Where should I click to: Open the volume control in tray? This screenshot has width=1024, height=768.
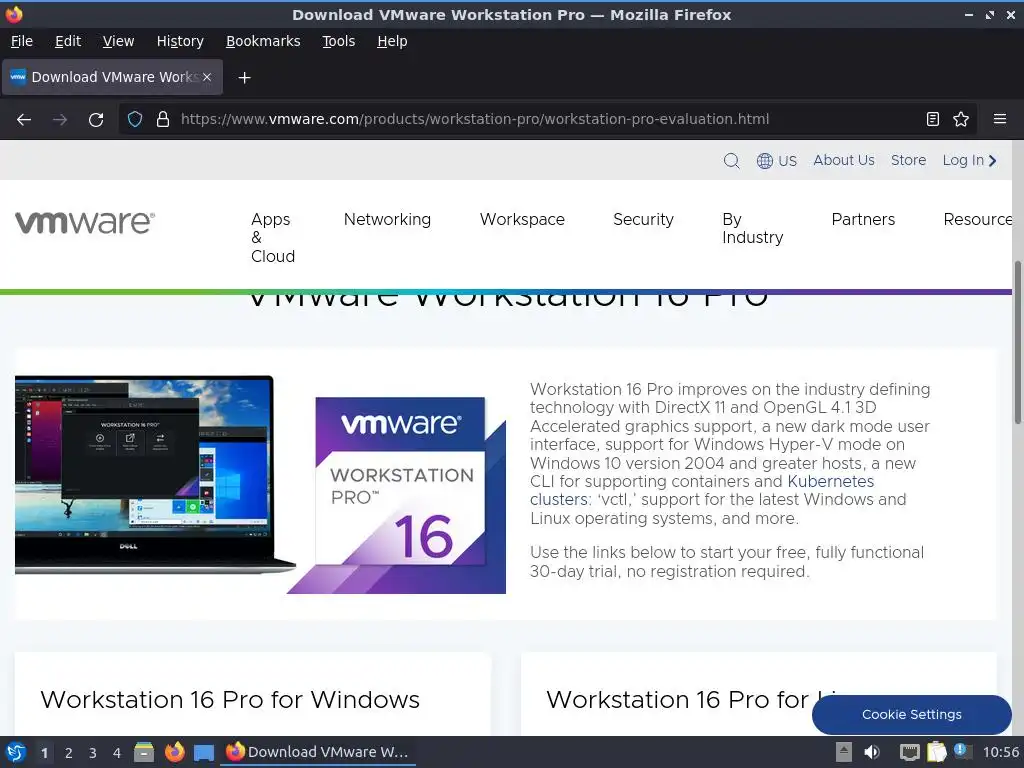click(x=872, y=752)
